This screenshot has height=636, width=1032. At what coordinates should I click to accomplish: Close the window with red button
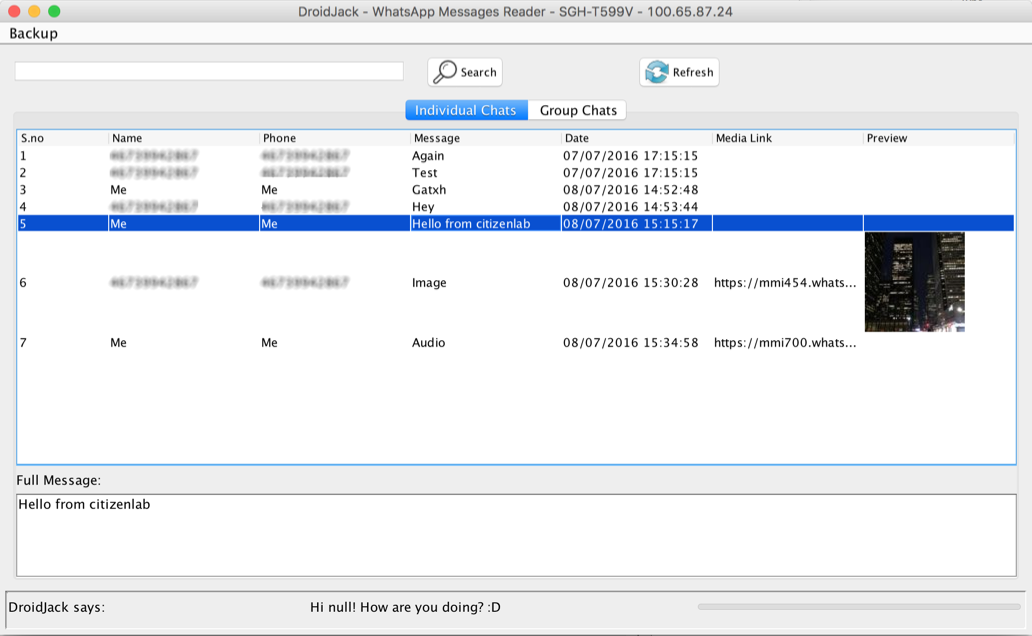coord(14,11)
